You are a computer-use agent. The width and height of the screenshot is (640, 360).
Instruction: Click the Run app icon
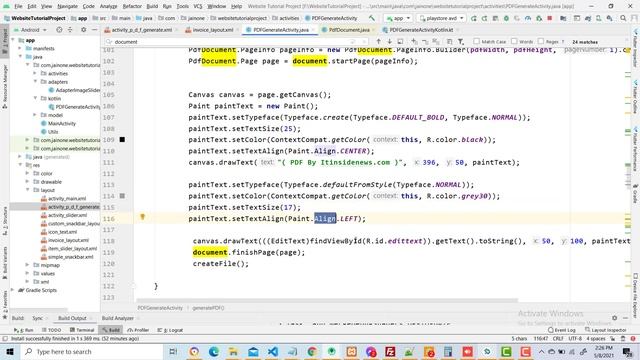pos(473,18)
